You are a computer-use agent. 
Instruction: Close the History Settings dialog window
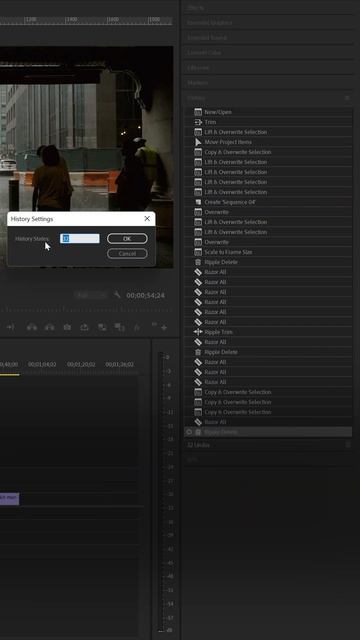point(147,219)
